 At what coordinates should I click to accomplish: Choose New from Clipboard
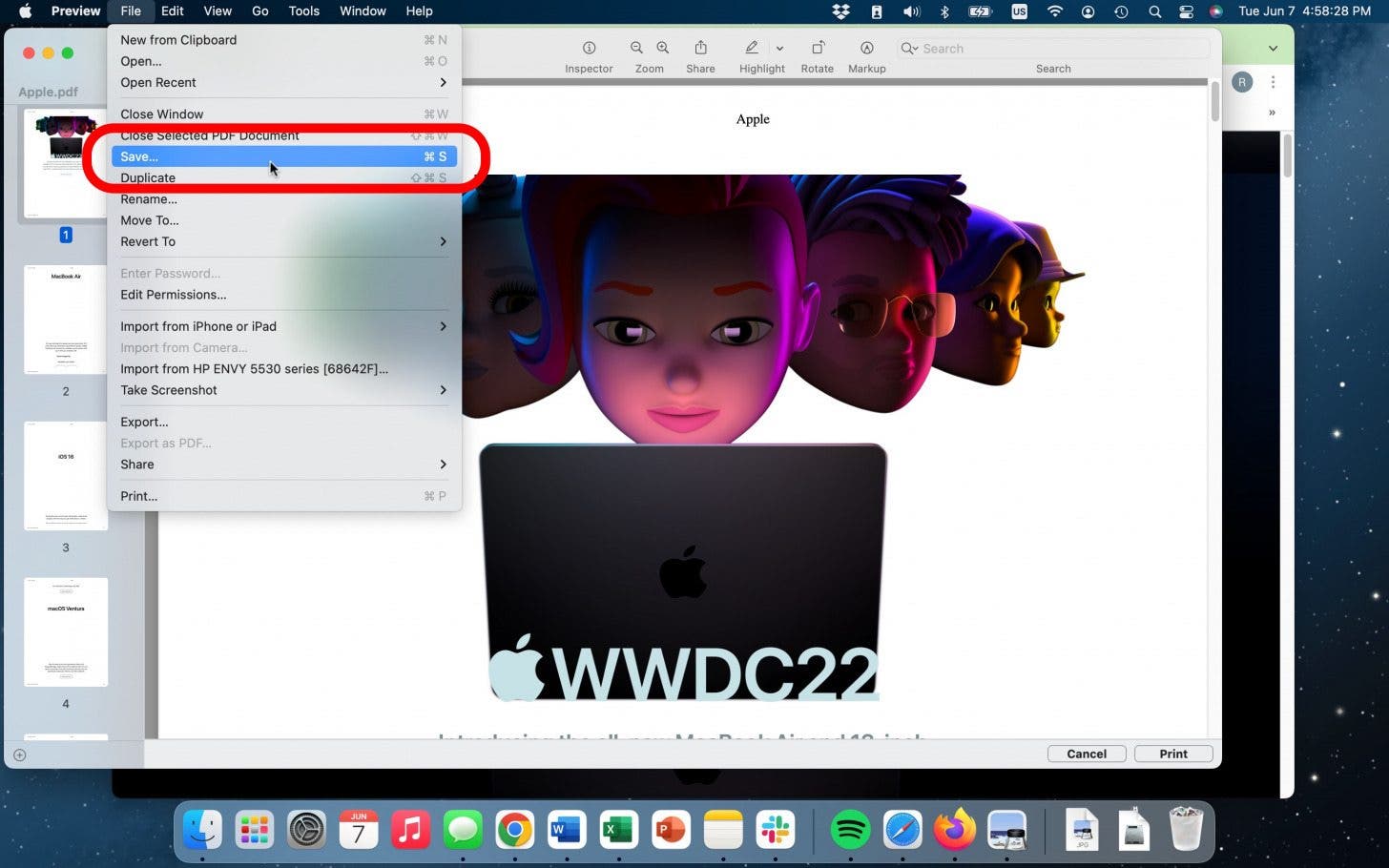tap(283, 40)
